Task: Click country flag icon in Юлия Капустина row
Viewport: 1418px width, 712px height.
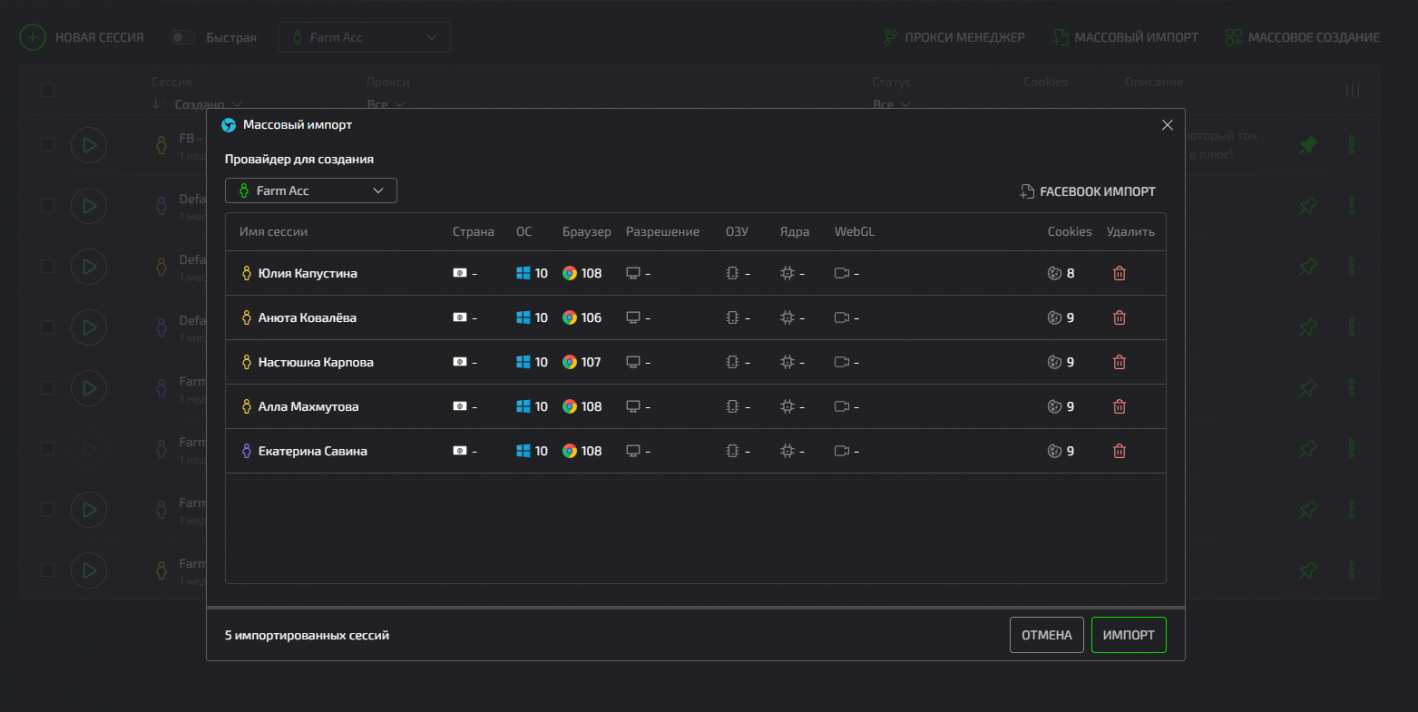Action: coord(460,273)
